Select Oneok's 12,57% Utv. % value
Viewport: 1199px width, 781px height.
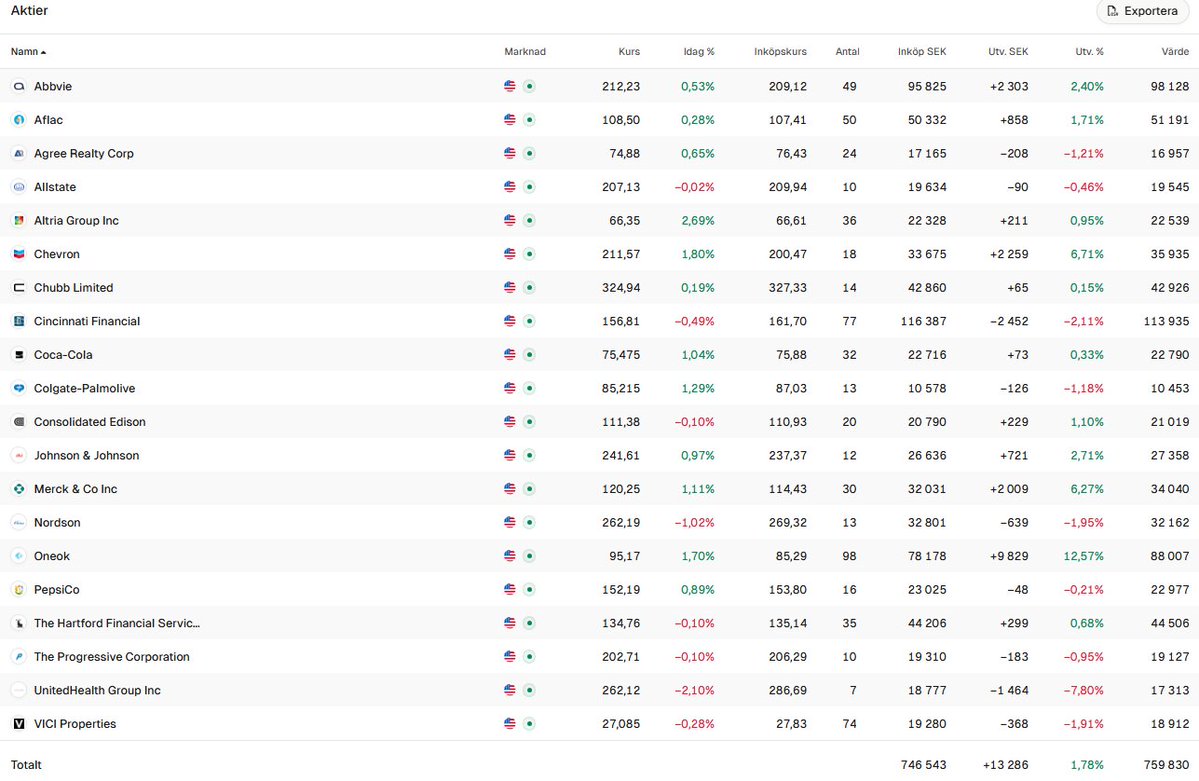[x=1084, y=556]
